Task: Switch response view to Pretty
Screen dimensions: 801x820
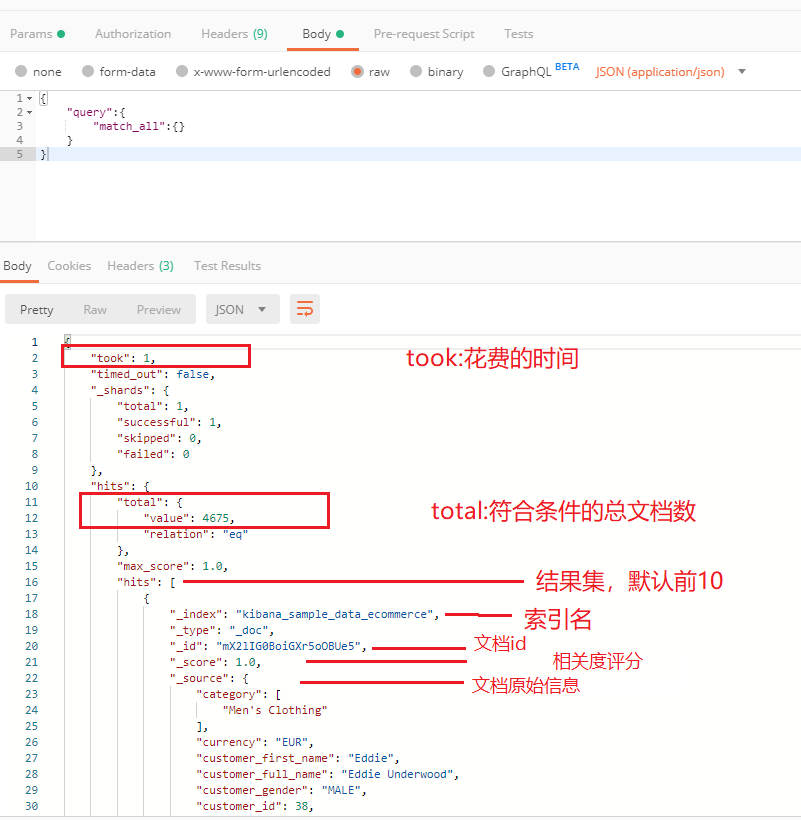Action: [37, 310]
